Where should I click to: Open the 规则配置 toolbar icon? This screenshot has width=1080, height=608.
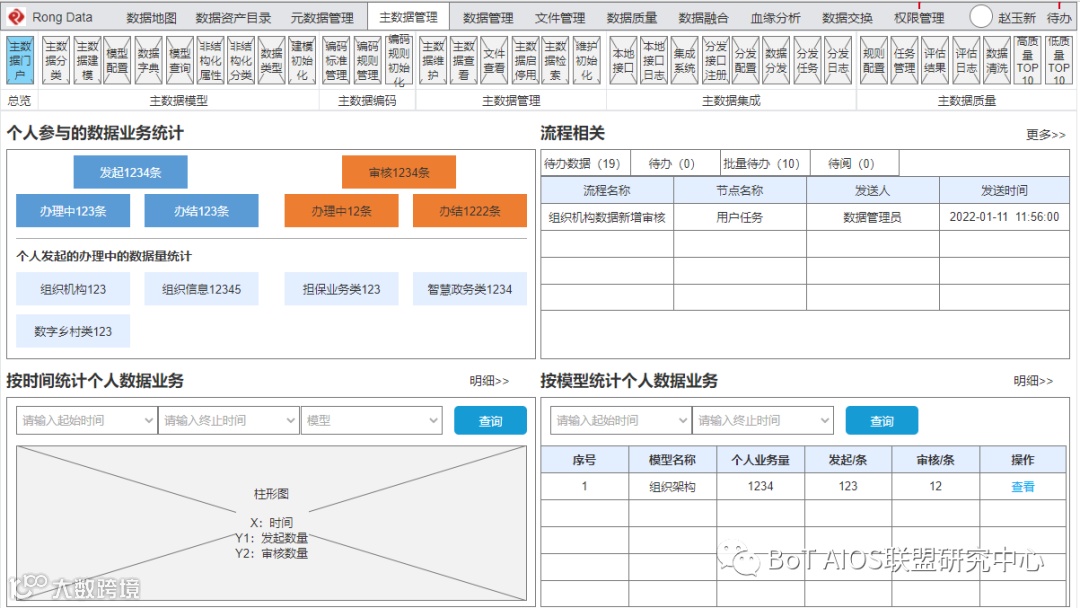pos(874,61)
